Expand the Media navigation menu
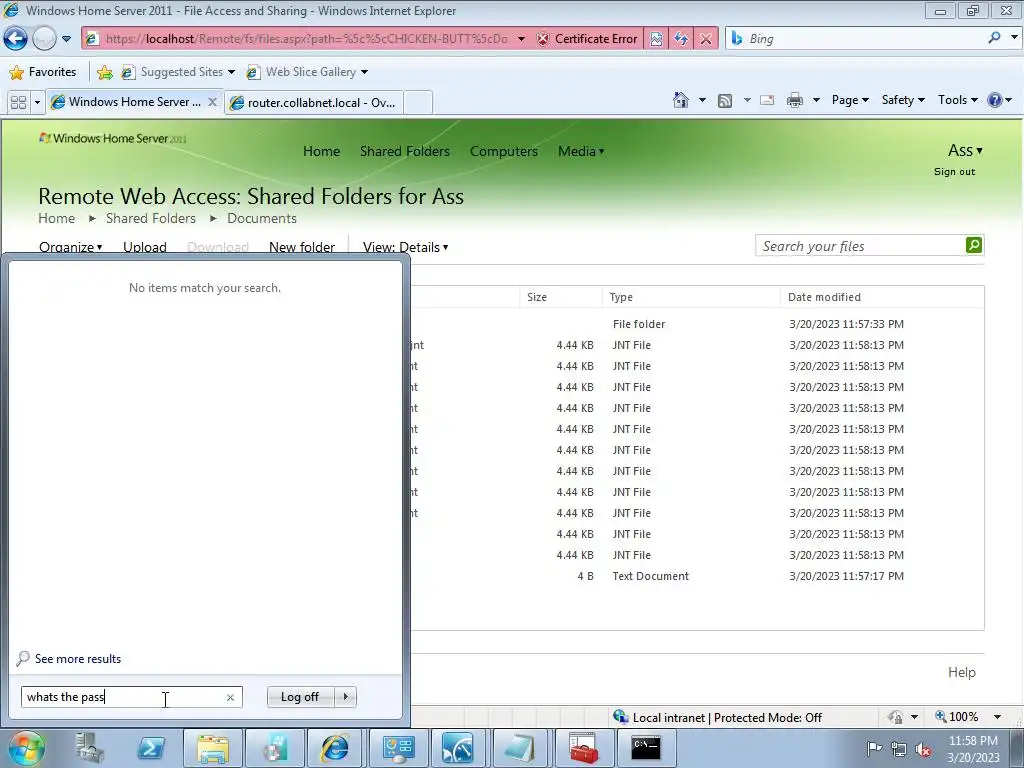The width and height of the screenshot is (1024, 768). click(581, 152)
